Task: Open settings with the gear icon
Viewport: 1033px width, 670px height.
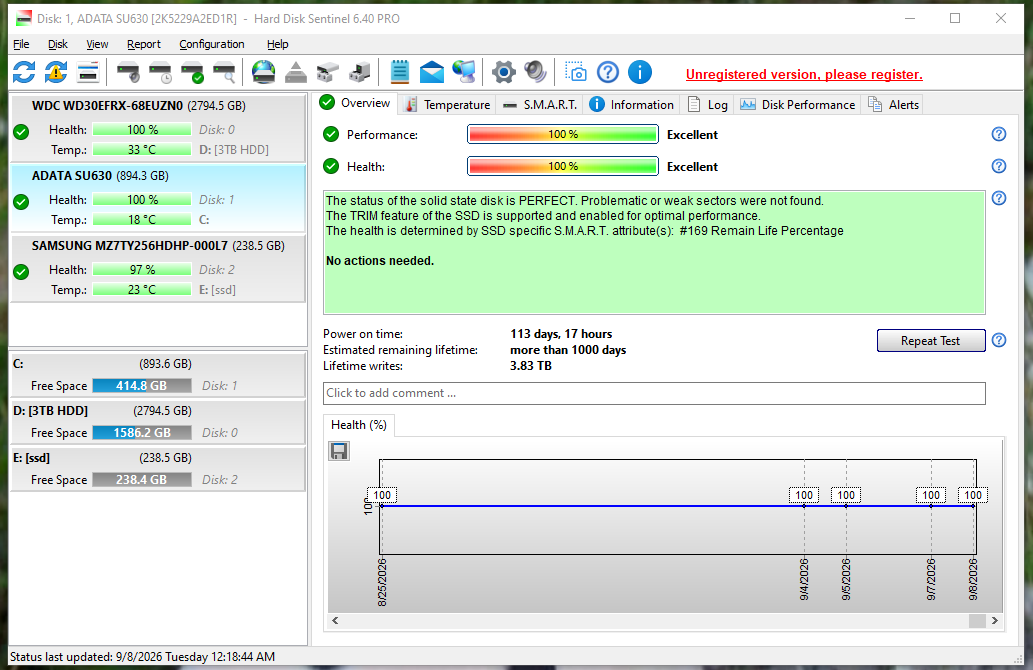Action: coord(504,72)
